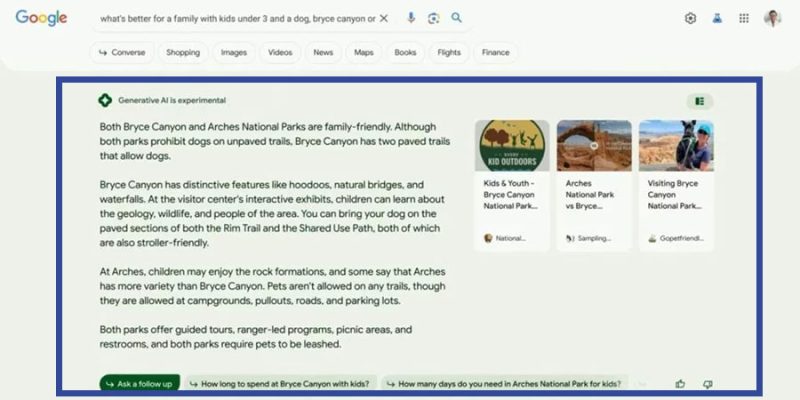Switch to the Flights tab
Screen dimensions: 800x400
click(449, 53)
